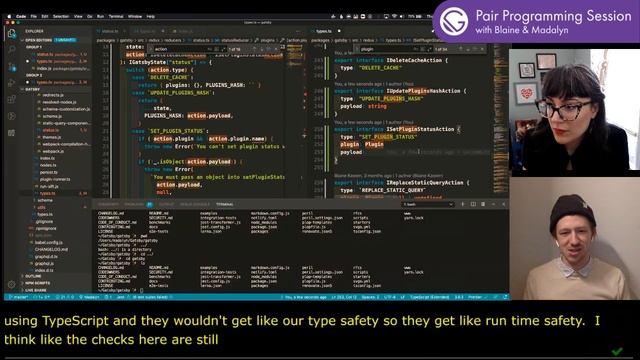The height and width of the screenshot is (360, 640).
Task: Open schema-customization.js in explorer
Action: click(64, 109)
